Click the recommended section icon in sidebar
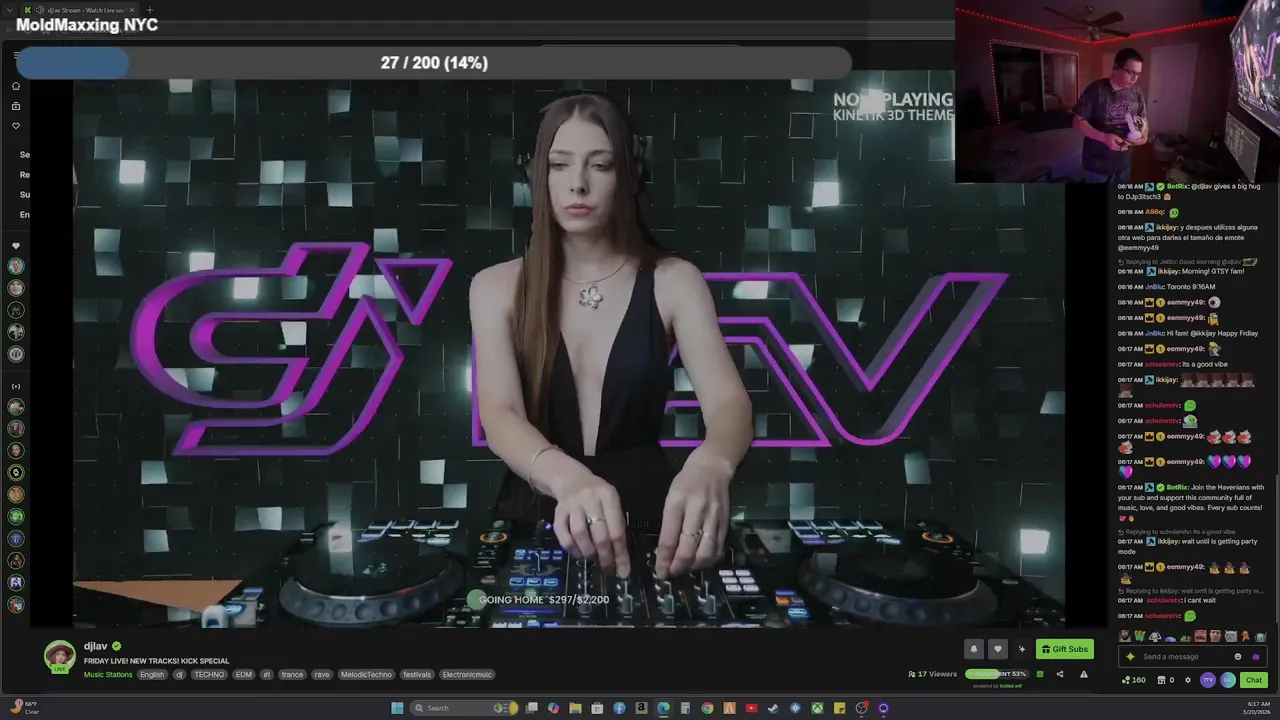 tap(16, 386)
